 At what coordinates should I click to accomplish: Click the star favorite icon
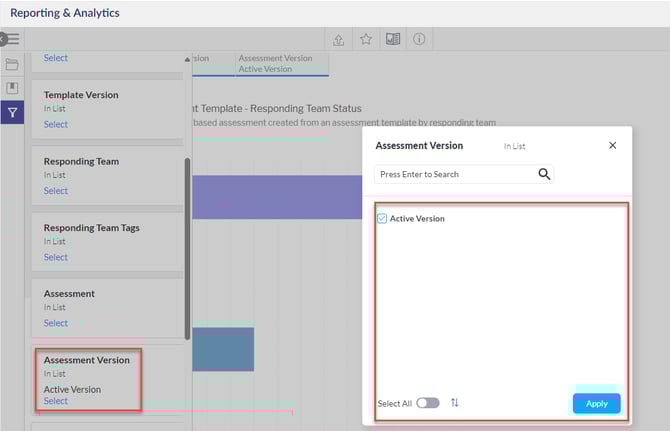coord(366,39)
